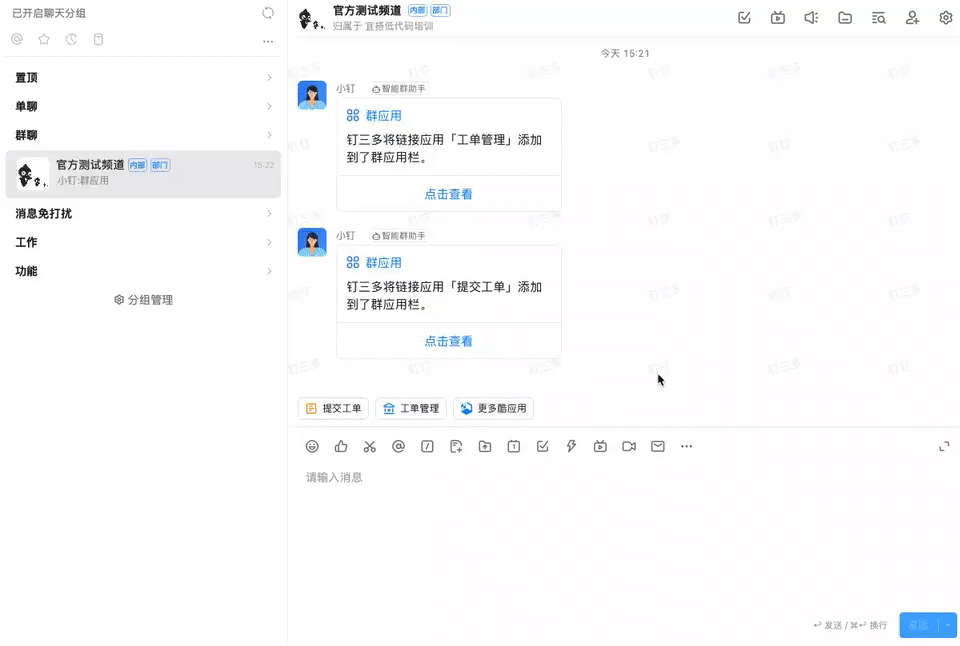
Task: Open the group announcement speaker icon
Action: click(x=811, y=18)
